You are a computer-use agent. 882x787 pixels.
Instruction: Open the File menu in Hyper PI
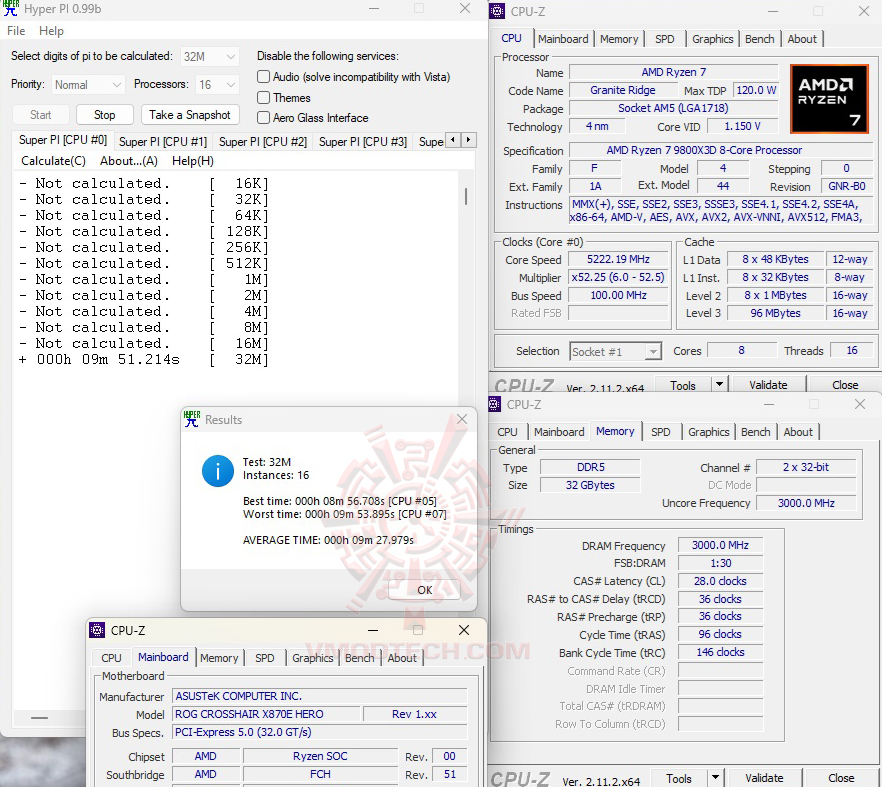pos(16,31)
